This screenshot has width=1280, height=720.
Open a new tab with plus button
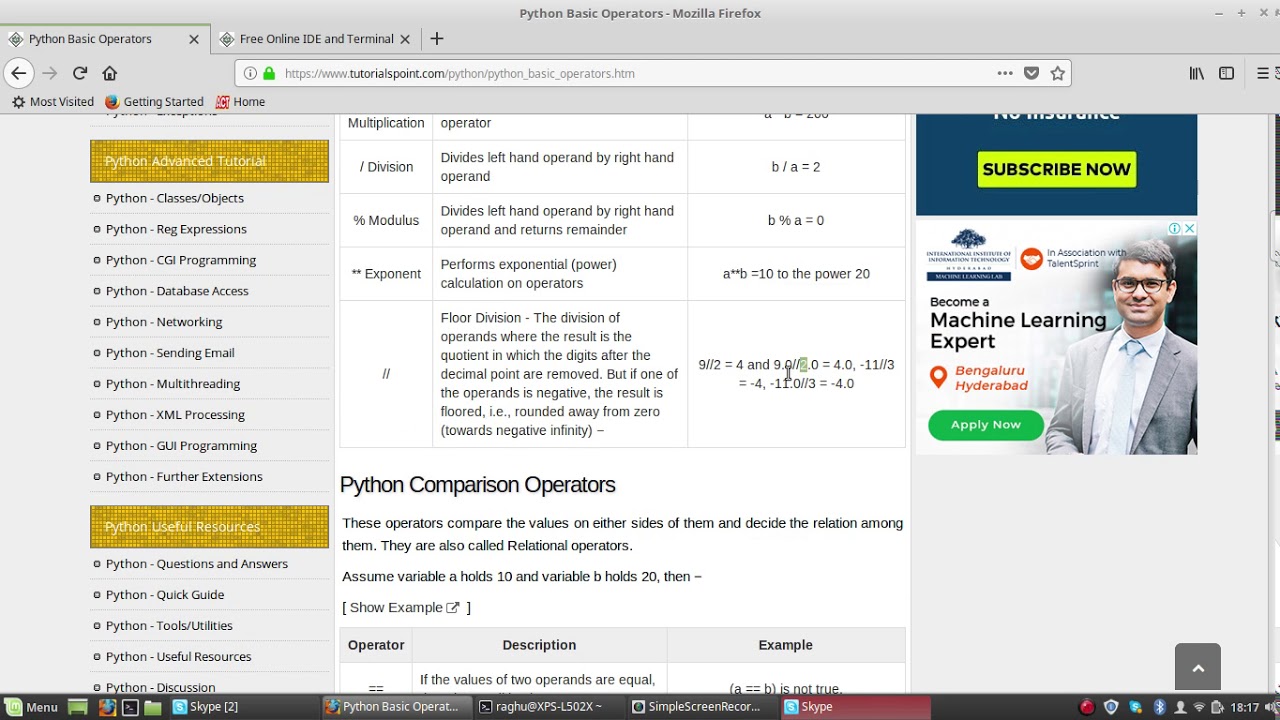point(437,39)
